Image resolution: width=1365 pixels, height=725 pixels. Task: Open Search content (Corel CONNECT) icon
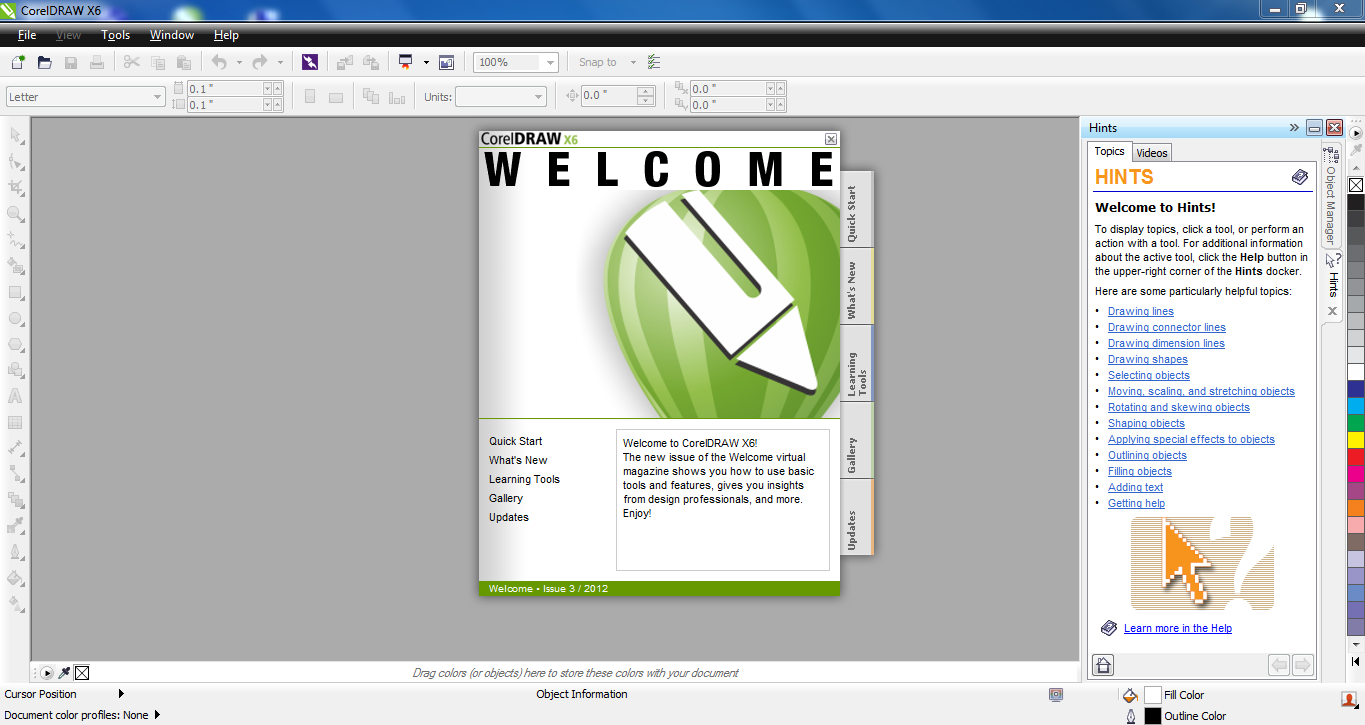pos(310,62)
